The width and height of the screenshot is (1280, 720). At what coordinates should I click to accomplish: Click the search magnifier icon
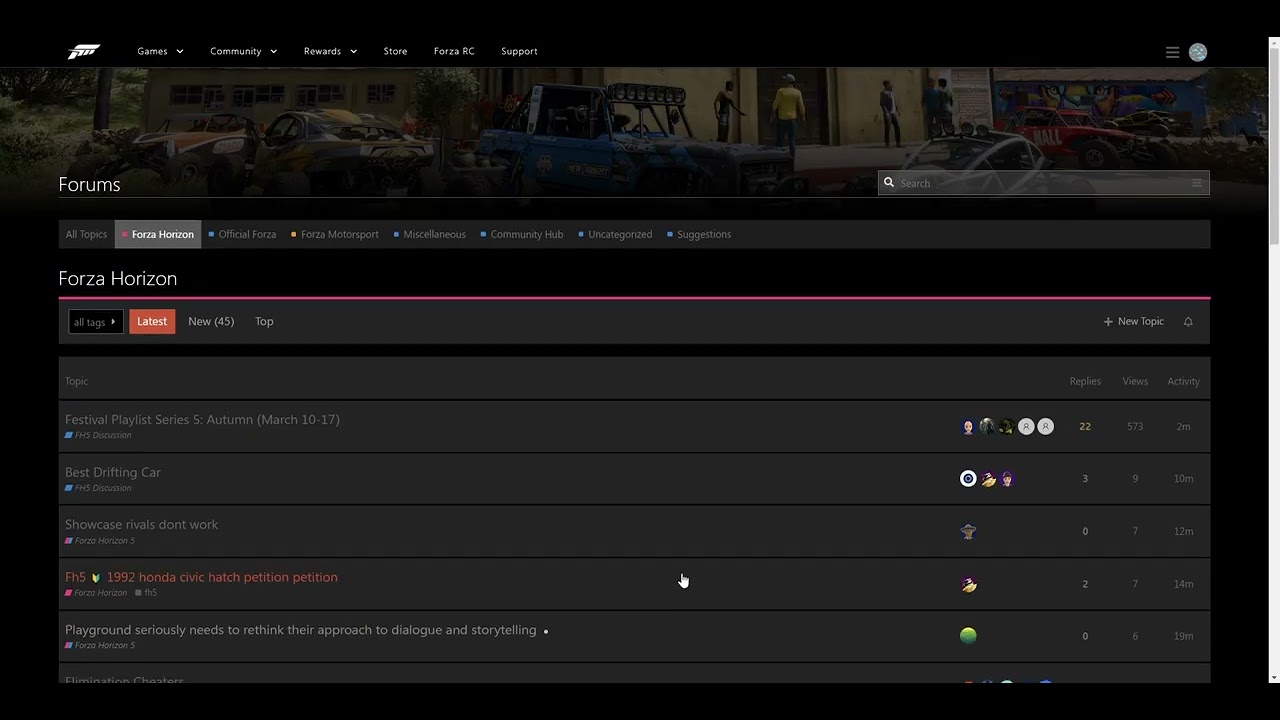coord(889,183)
